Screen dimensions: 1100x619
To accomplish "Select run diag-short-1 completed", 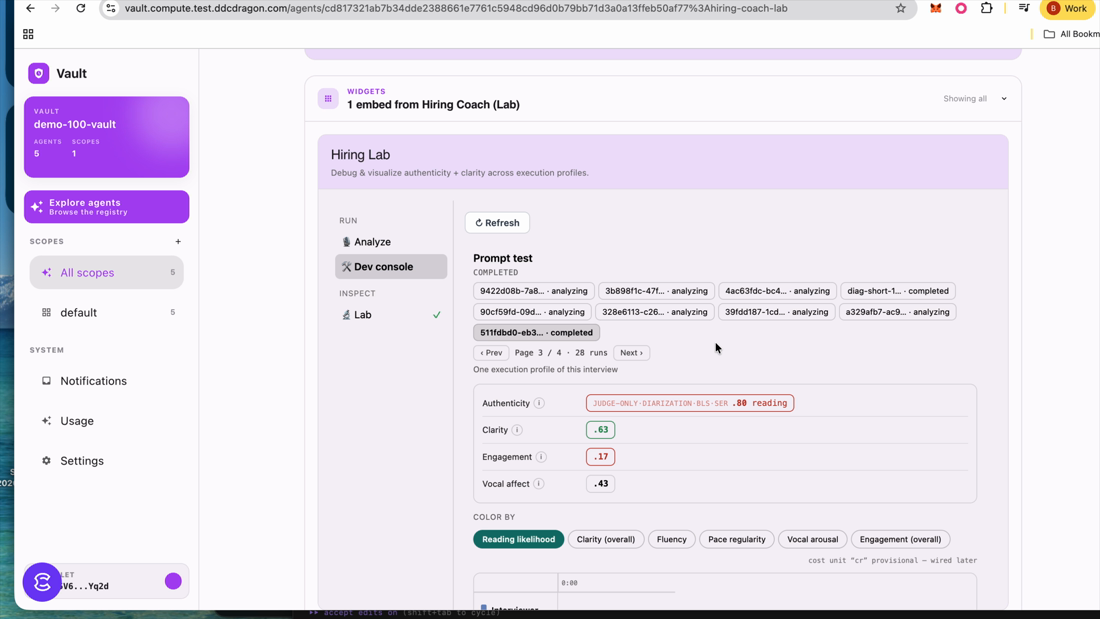I will coord(898,291).
